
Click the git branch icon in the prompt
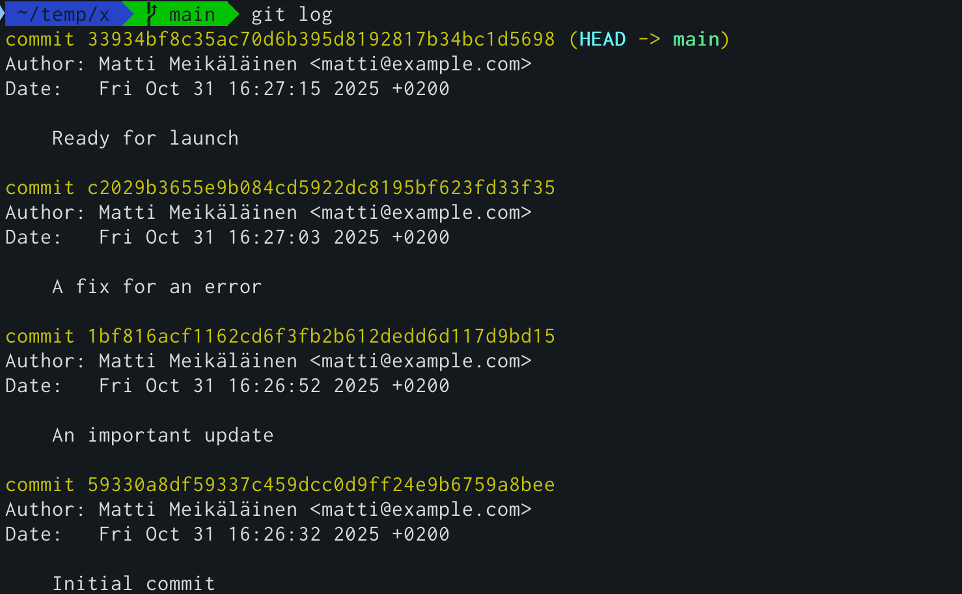tap(152, 14)
